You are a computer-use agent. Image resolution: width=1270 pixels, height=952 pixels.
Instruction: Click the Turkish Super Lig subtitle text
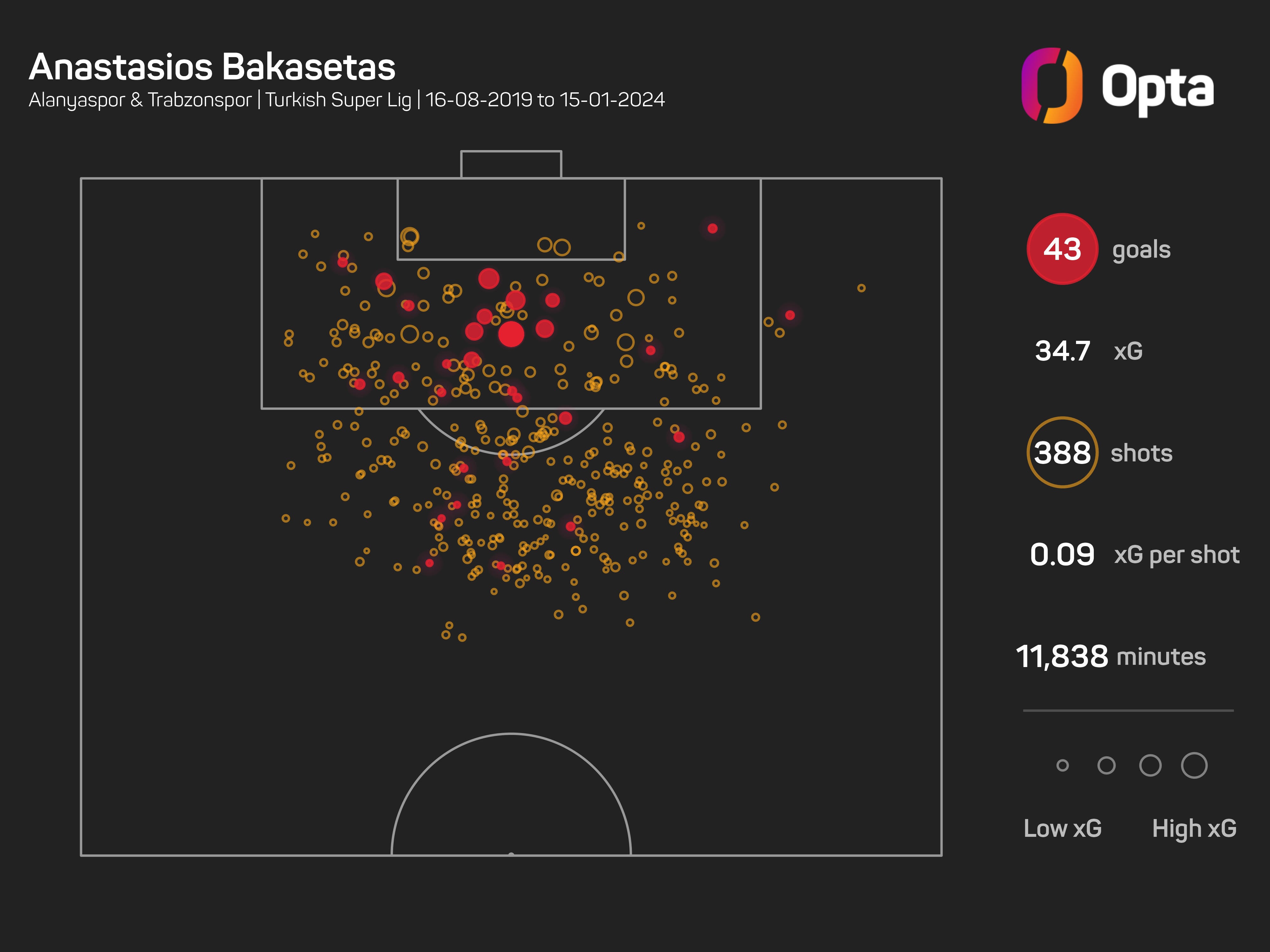pos(338,100)
